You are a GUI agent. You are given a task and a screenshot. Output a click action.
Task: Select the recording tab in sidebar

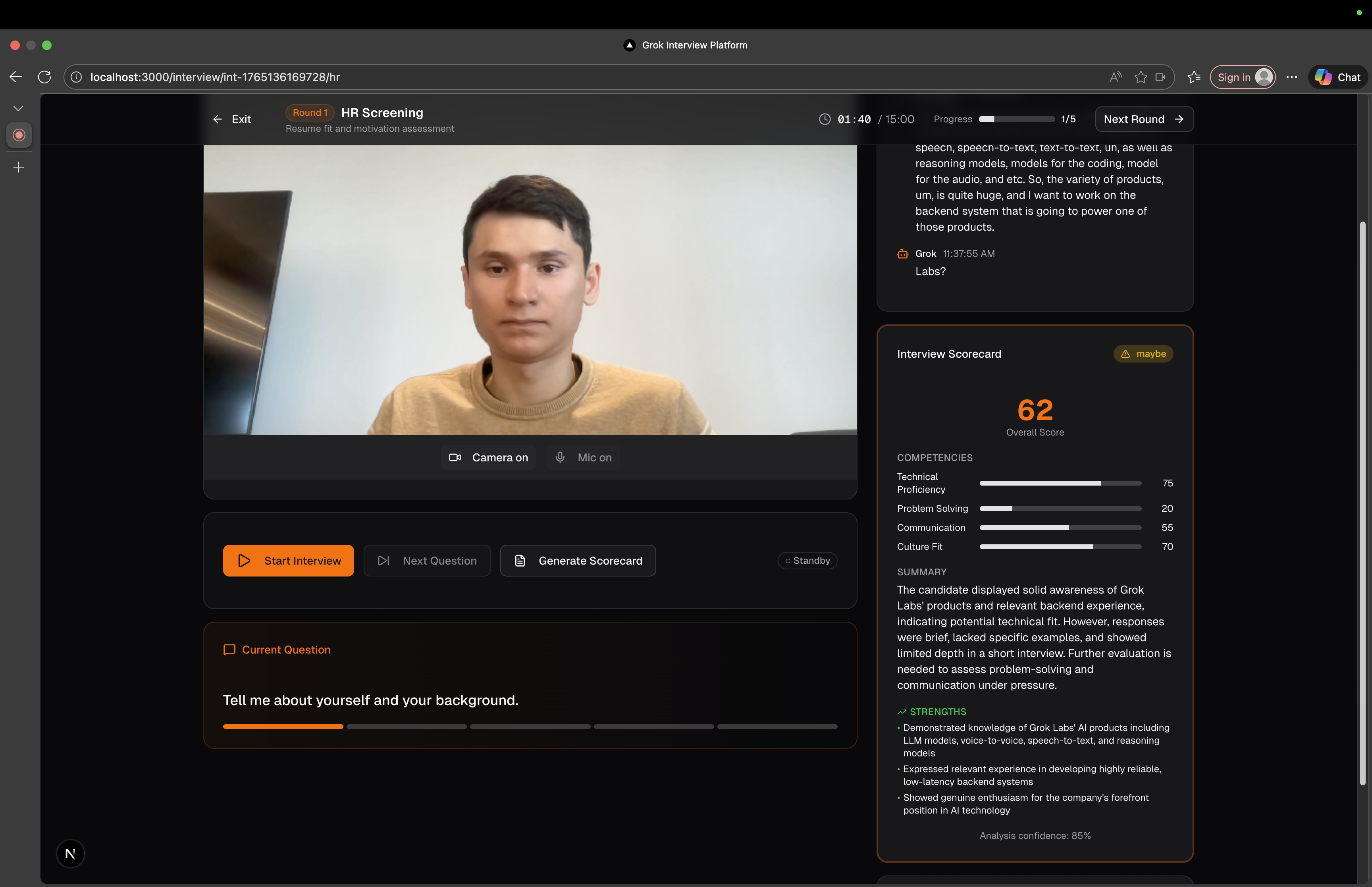[19, 135]
